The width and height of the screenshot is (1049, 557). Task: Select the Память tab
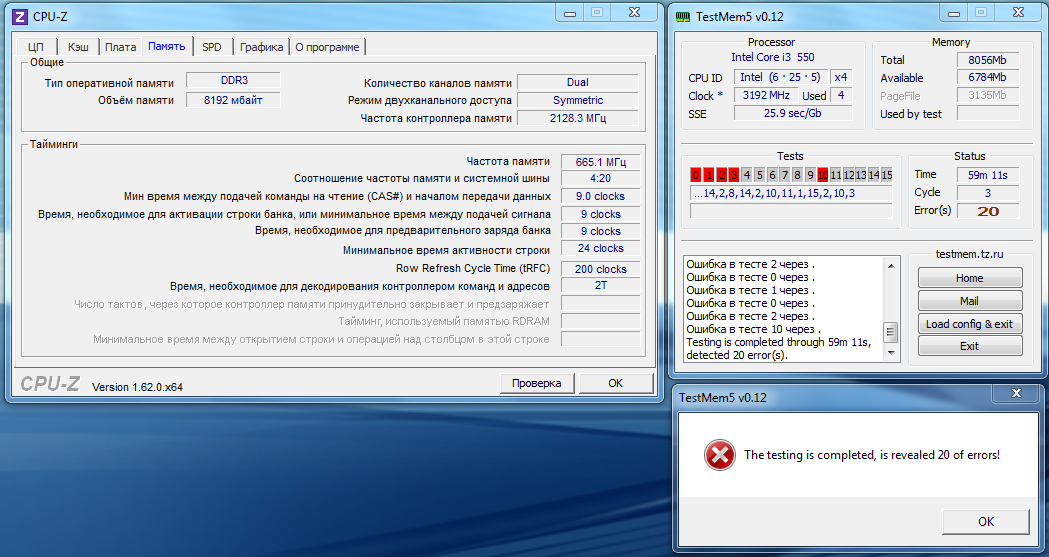click(167, 46)
